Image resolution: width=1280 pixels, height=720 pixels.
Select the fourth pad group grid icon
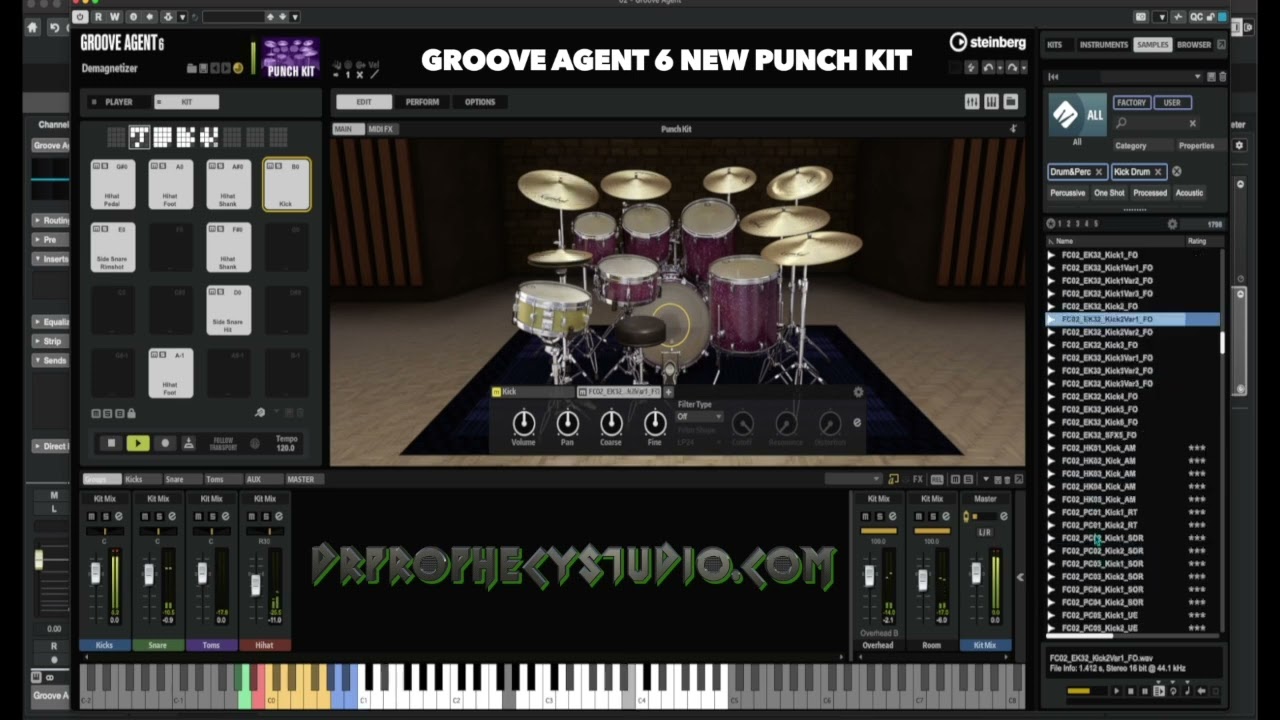(185, 137)
